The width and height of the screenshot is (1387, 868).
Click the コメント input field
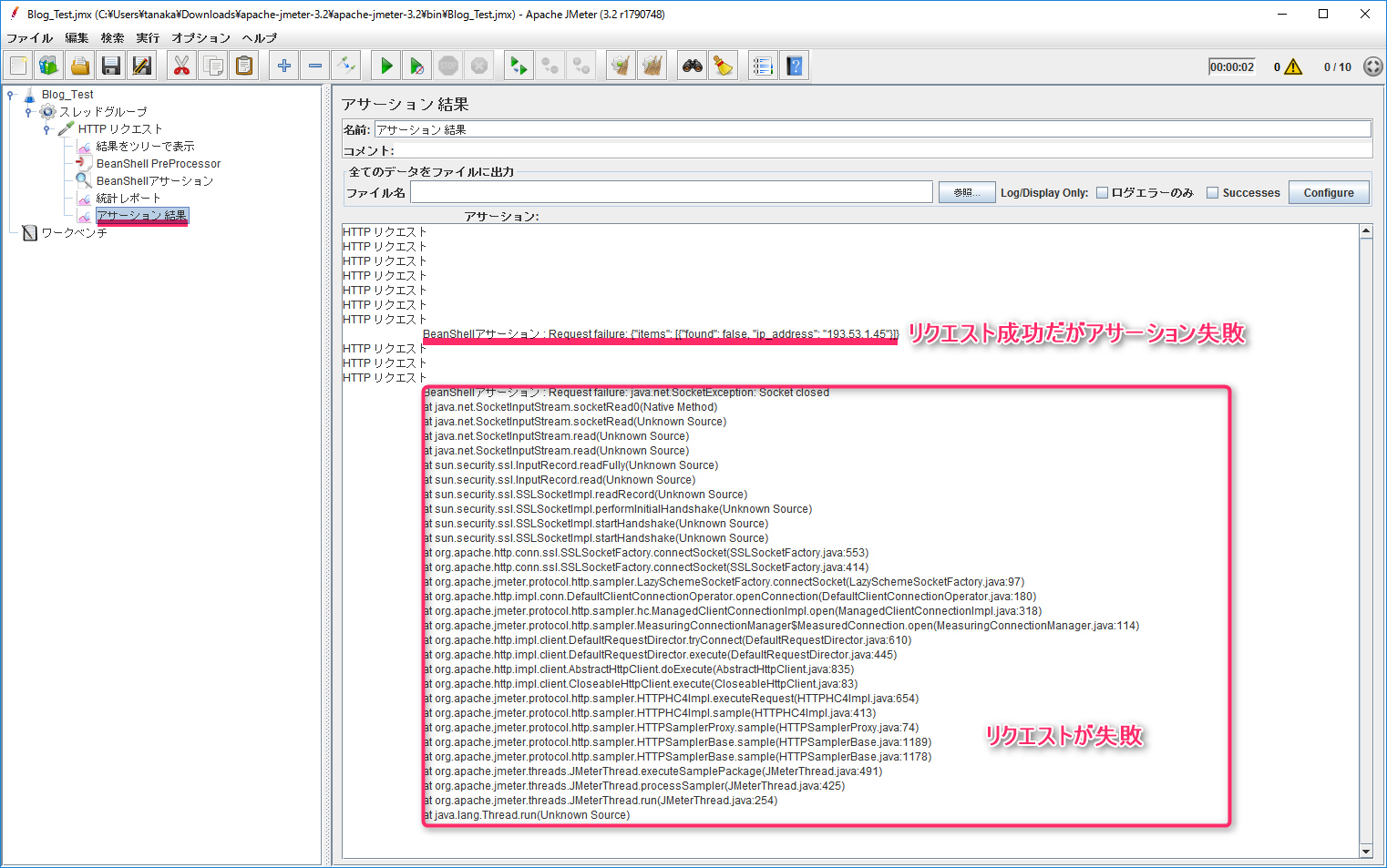click(883, 150)
